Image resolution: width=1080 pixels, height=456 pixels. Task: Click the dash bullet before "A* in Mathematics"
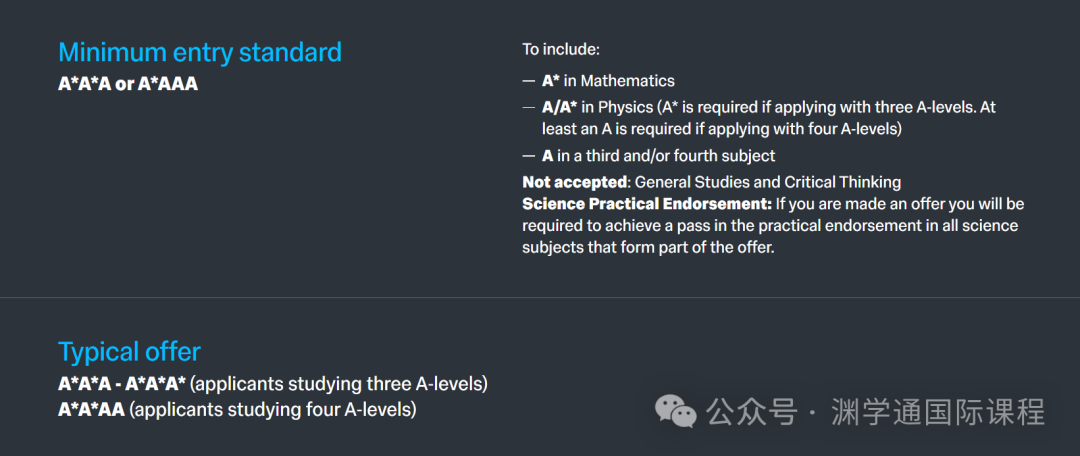tap(528, 81)
